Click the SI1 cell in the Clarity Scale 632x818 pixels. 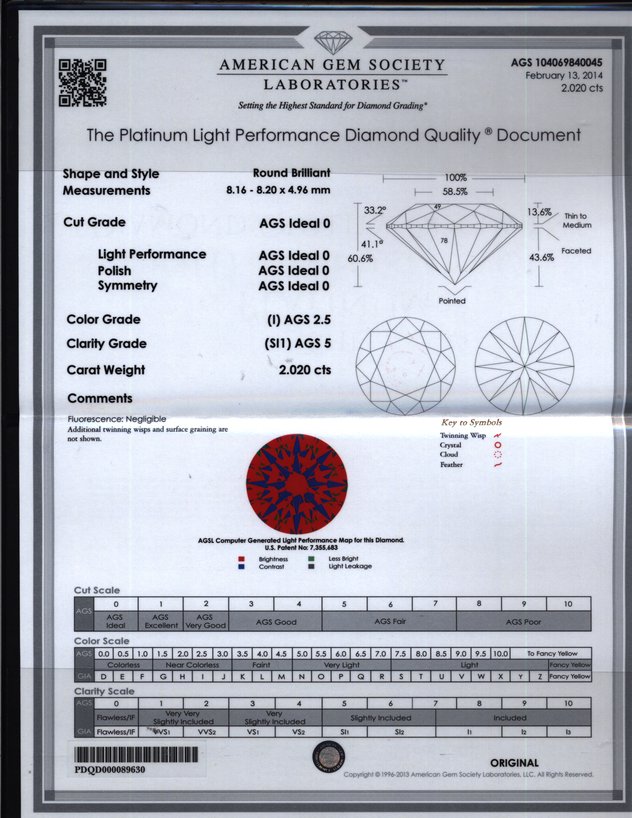click(343, 732)
